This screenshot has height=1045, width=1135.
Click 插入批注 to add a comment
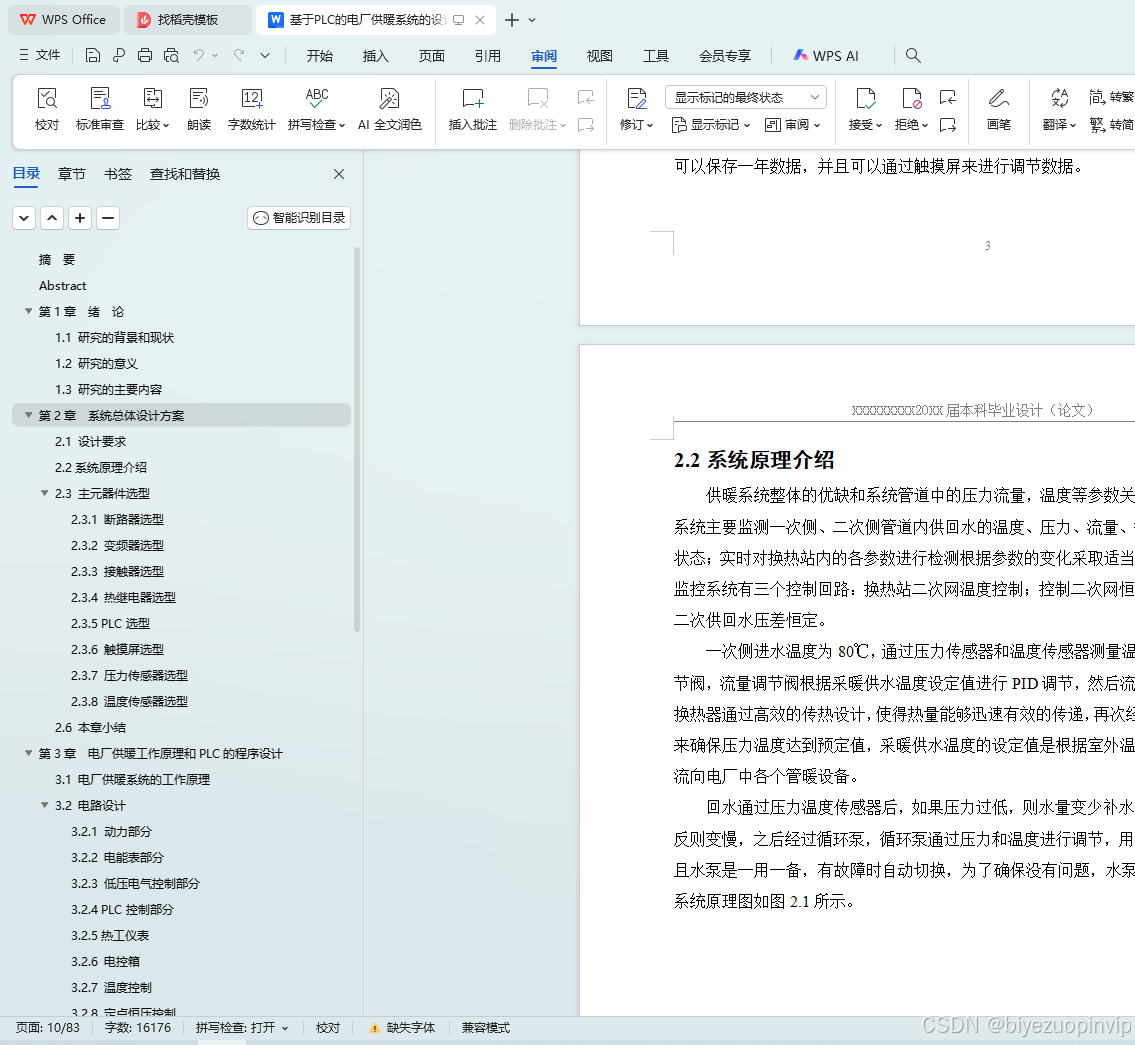(473, 109)
